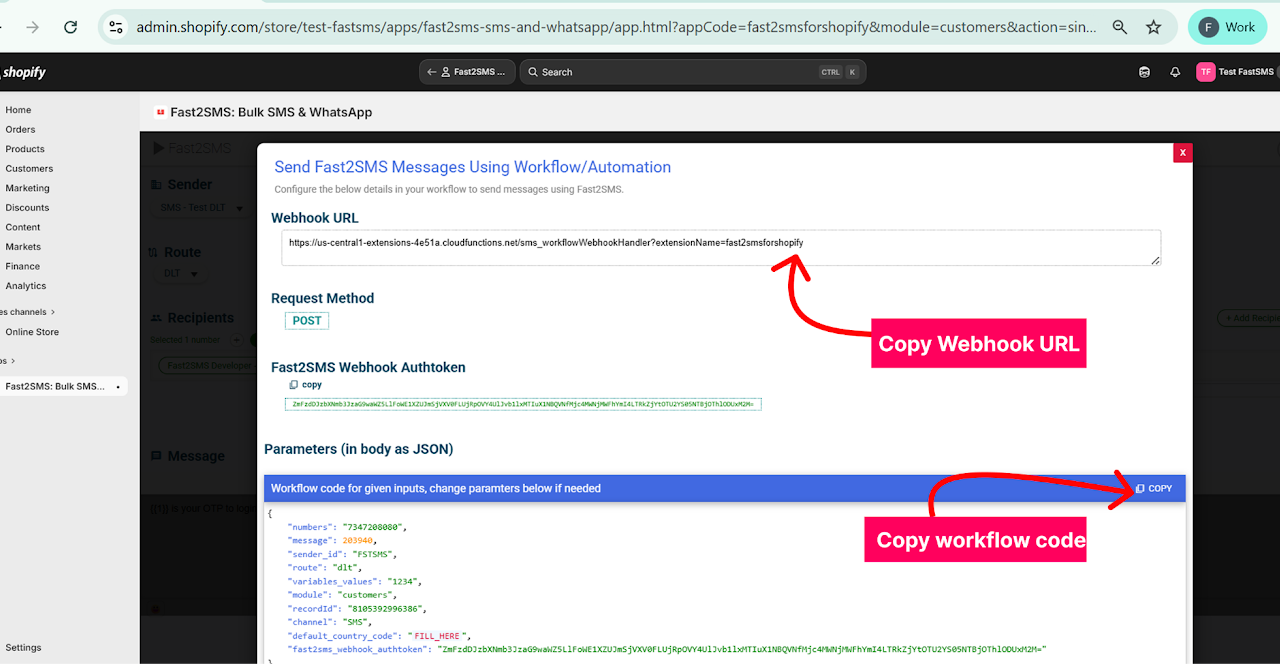Image resolution: width=1280 pixels, height=664 pixels.
Task: Copy the Fast2SMS webhook authtoken
Action: 305,385
